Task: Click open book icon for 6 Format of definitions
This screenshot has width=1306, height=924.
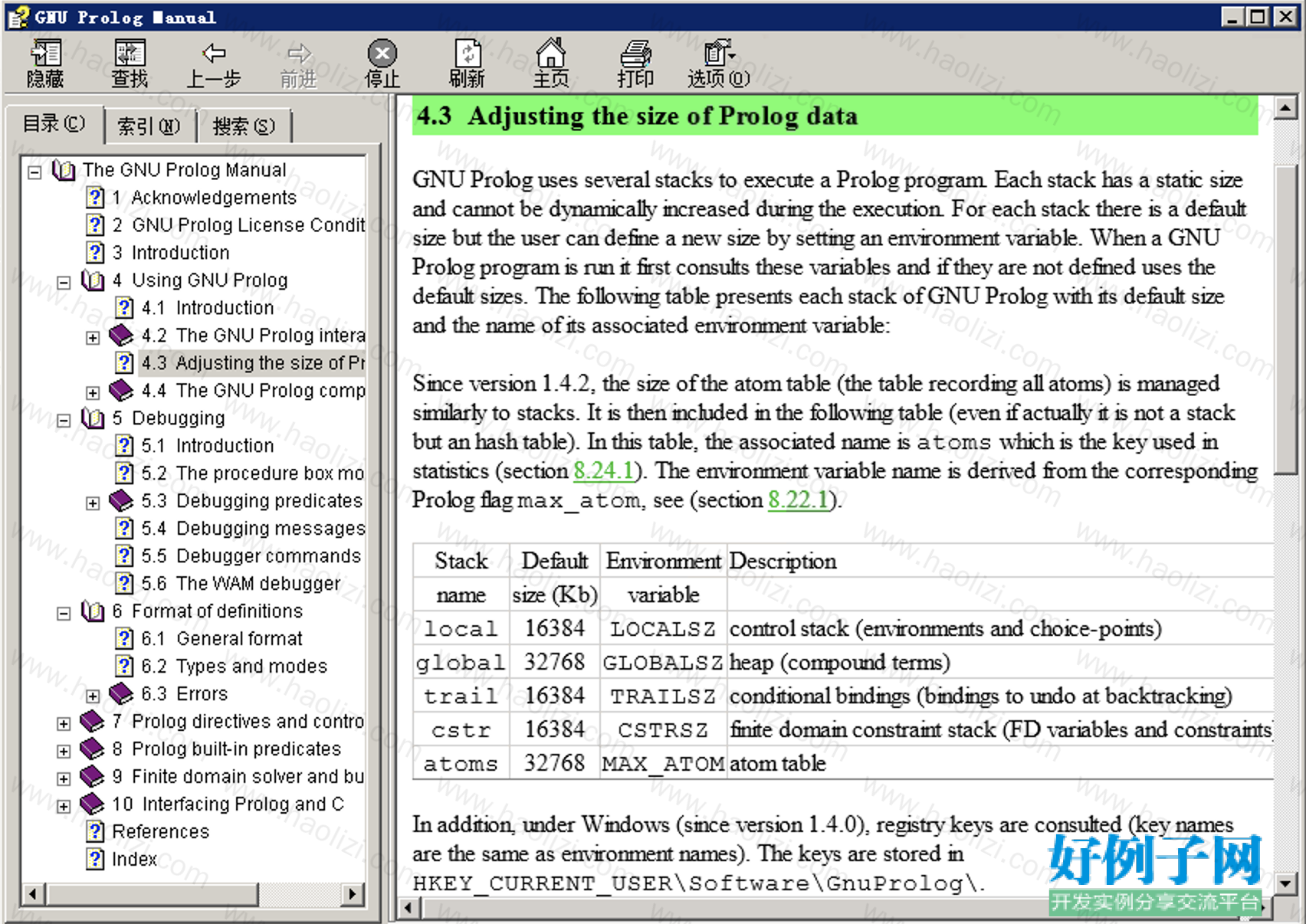Action: coord(93,611)
